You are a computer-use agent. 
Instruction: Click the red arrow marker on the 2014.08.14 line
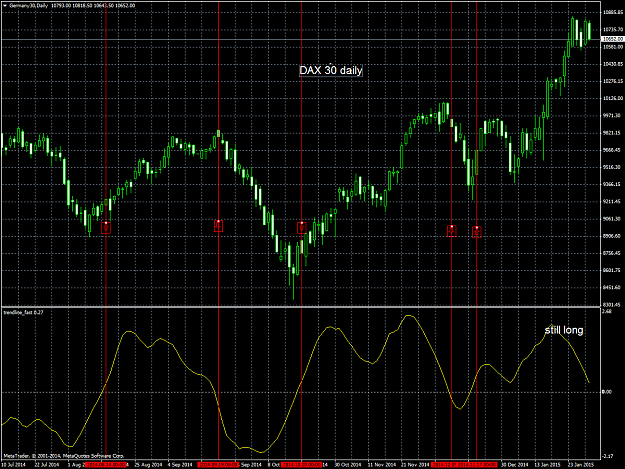coord(106,227)
